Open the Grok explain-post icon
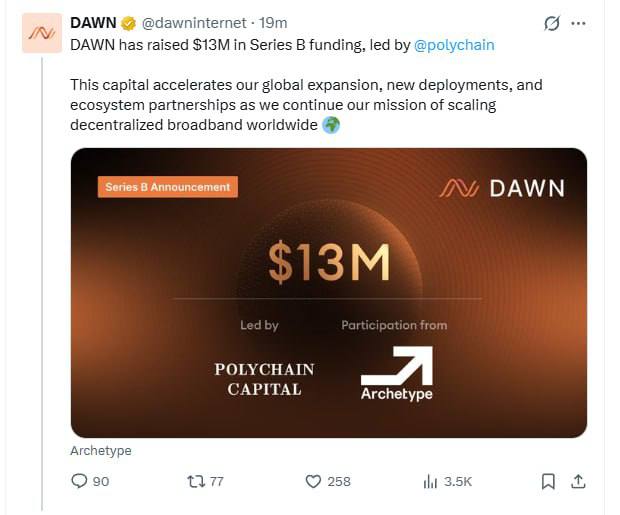 [549, 23]
